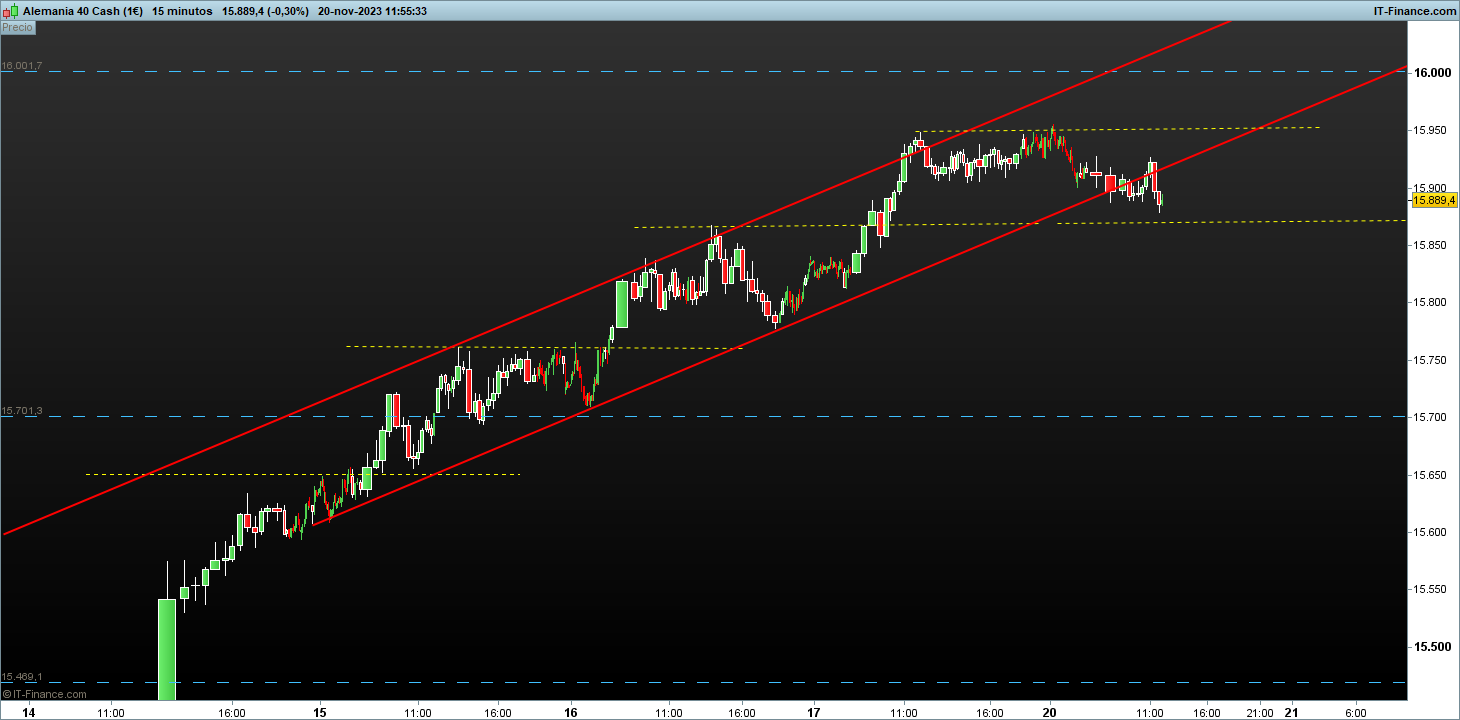1460x720 pixels.
Task: Click the date label 20 on time axis
Action: coord(1050,713)
